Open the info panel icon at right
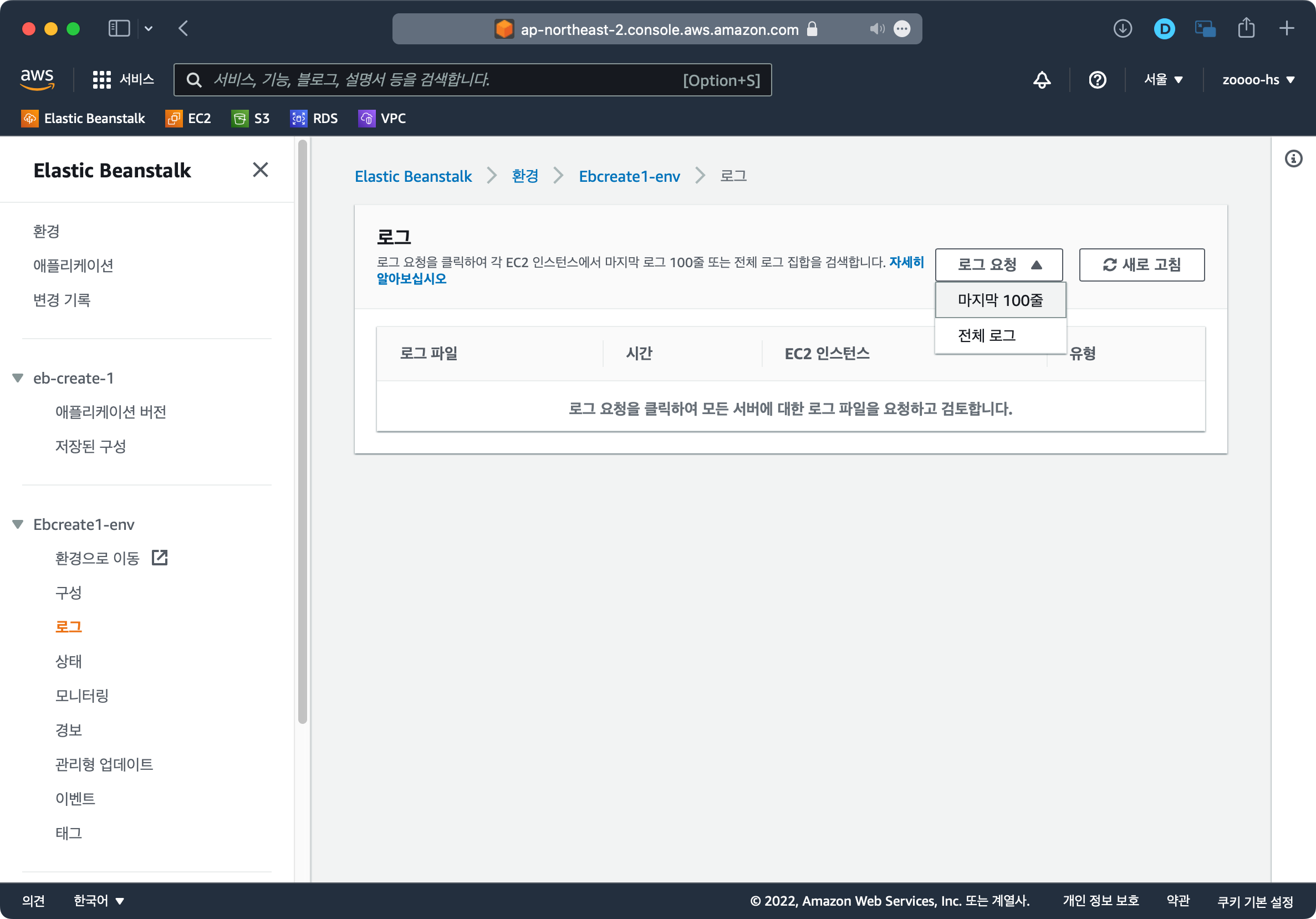This screenshot has width=1316, height=919. (x=1293, y=159)
